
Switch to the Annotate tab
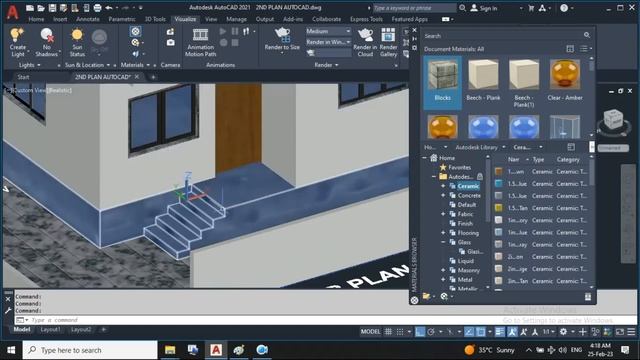click(88, 19)
